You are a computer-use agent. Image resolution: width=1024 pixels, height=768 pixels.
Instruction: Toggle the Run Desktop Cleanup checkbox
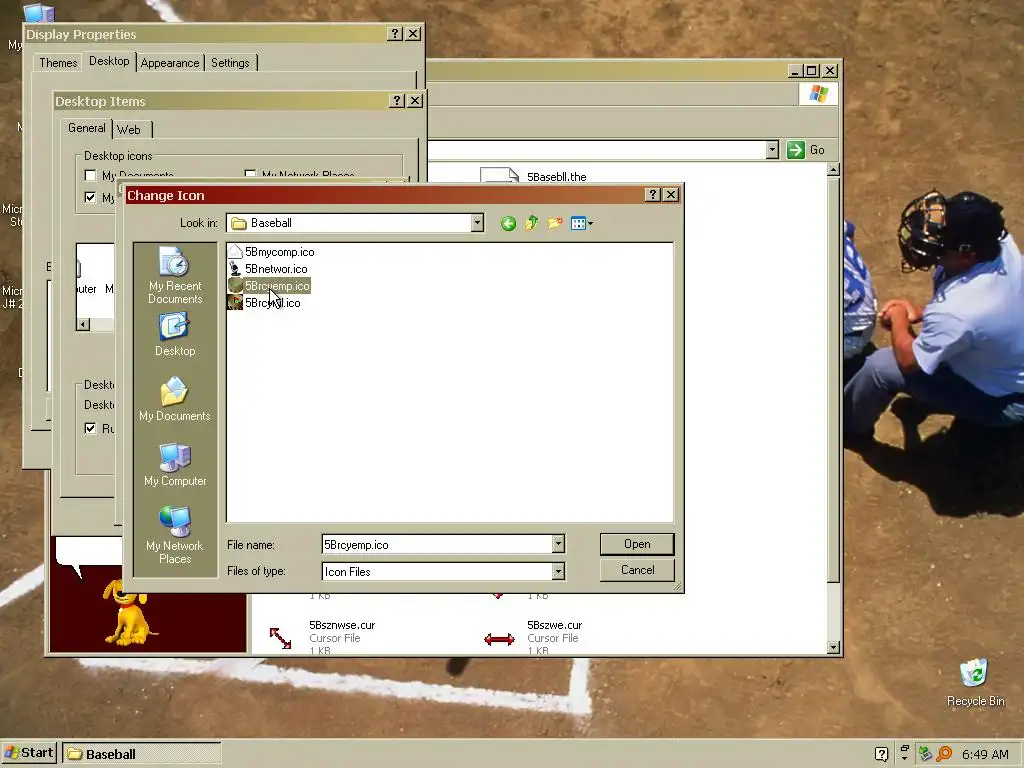90,428
